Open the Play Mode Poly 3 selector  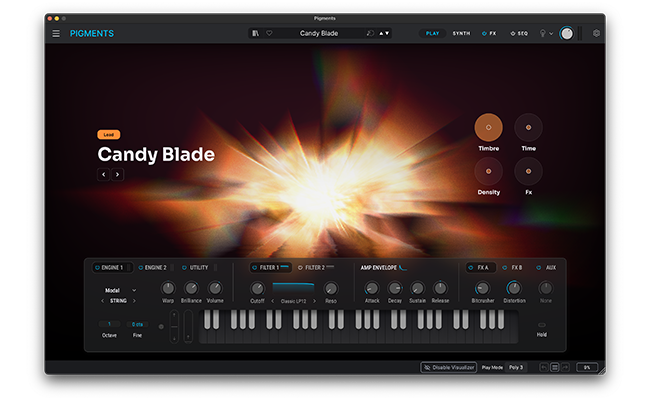click(x=513, y=367)
